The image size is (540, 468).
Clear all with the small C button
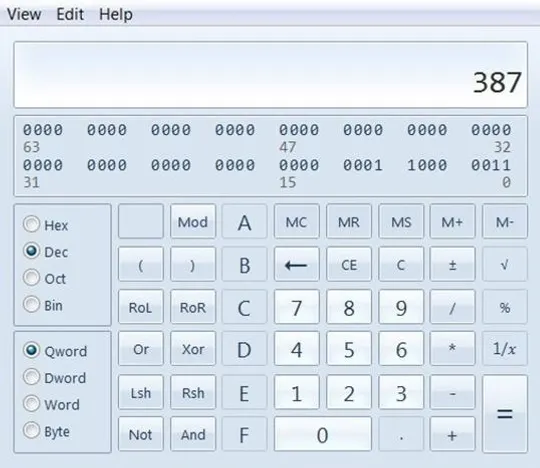401,264
